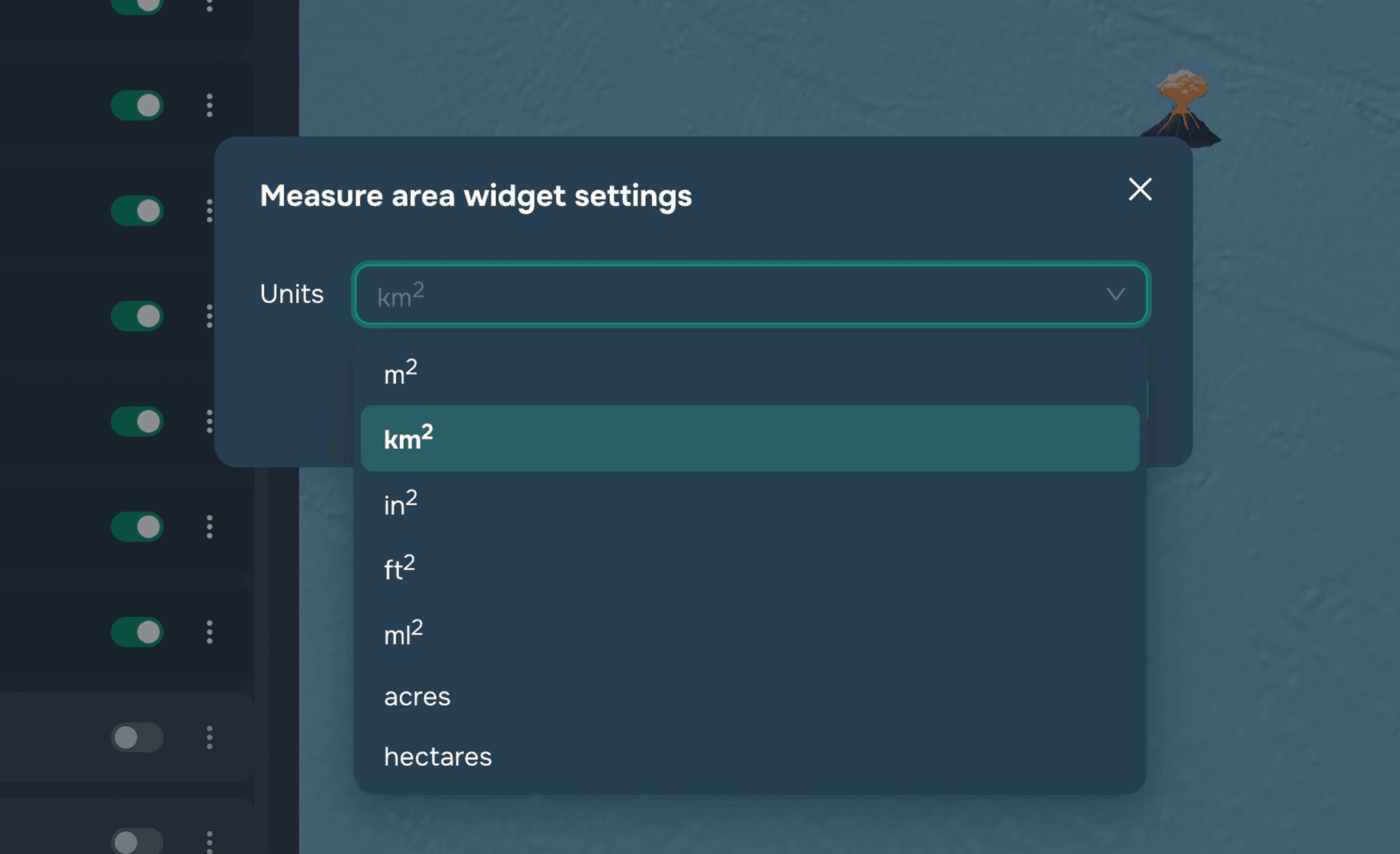1400x854 pixels.
Task: Enable the upper grey disabled toggle
Action: (x=137, y=737)
